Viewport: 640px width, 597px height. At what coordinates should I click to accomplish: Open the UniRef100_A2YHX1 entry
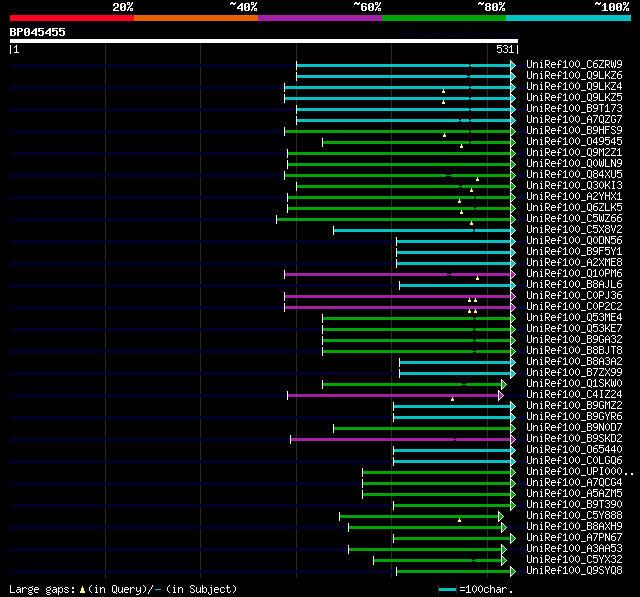(574, 197)
